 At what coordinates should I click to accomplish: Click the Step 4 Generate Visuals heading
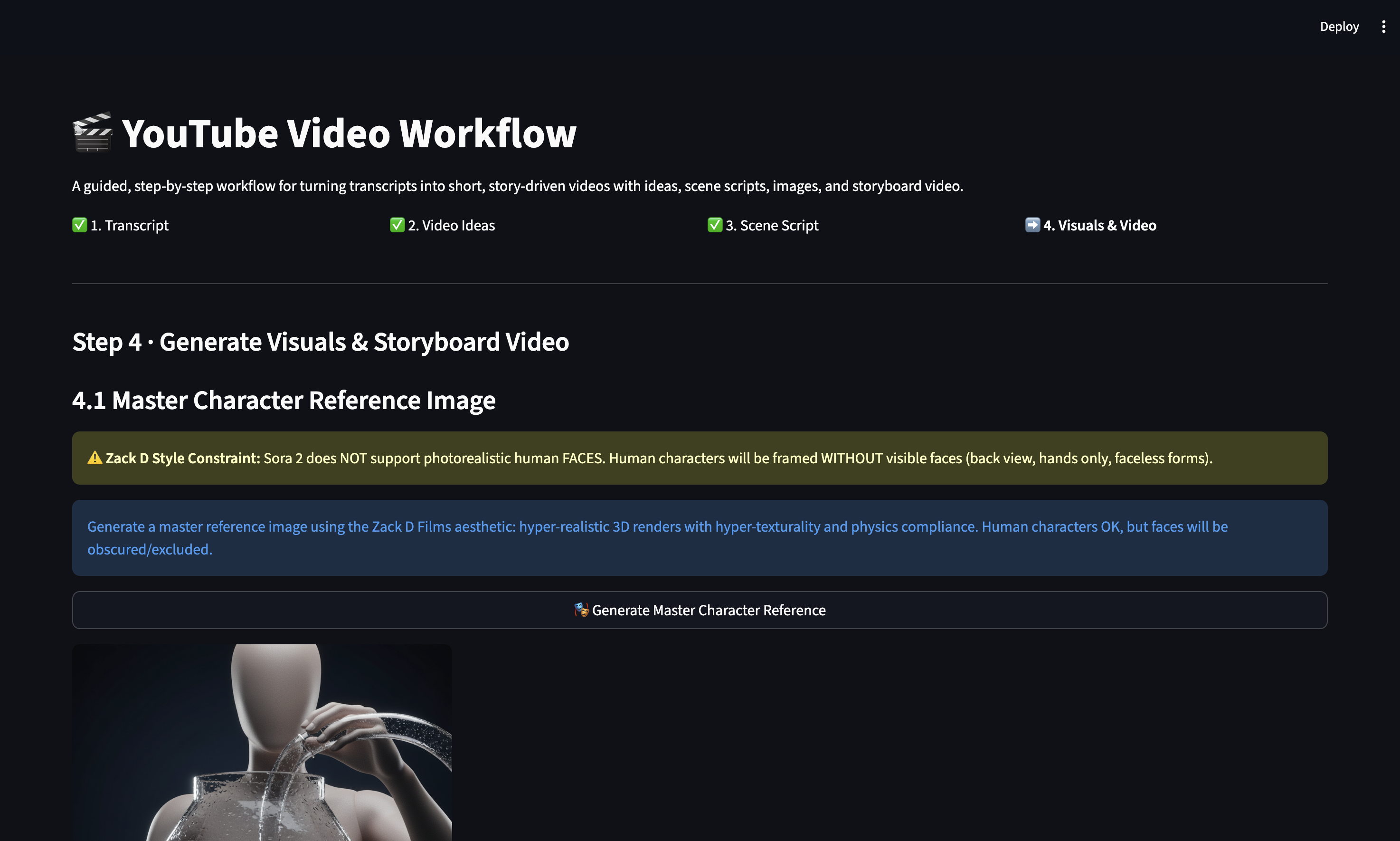pos(320,342)
